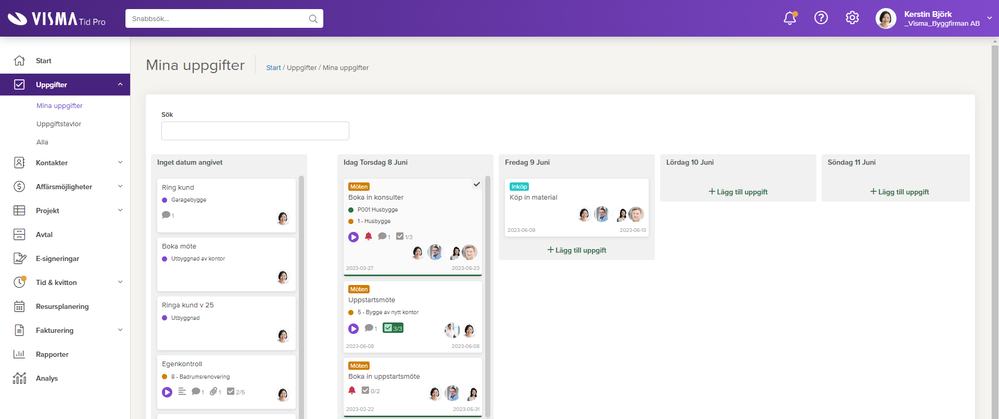999x419 pixels.
Task: Click 3/3 checklist badge on Uppstartsmöte
Action: (x=397, y=328)
